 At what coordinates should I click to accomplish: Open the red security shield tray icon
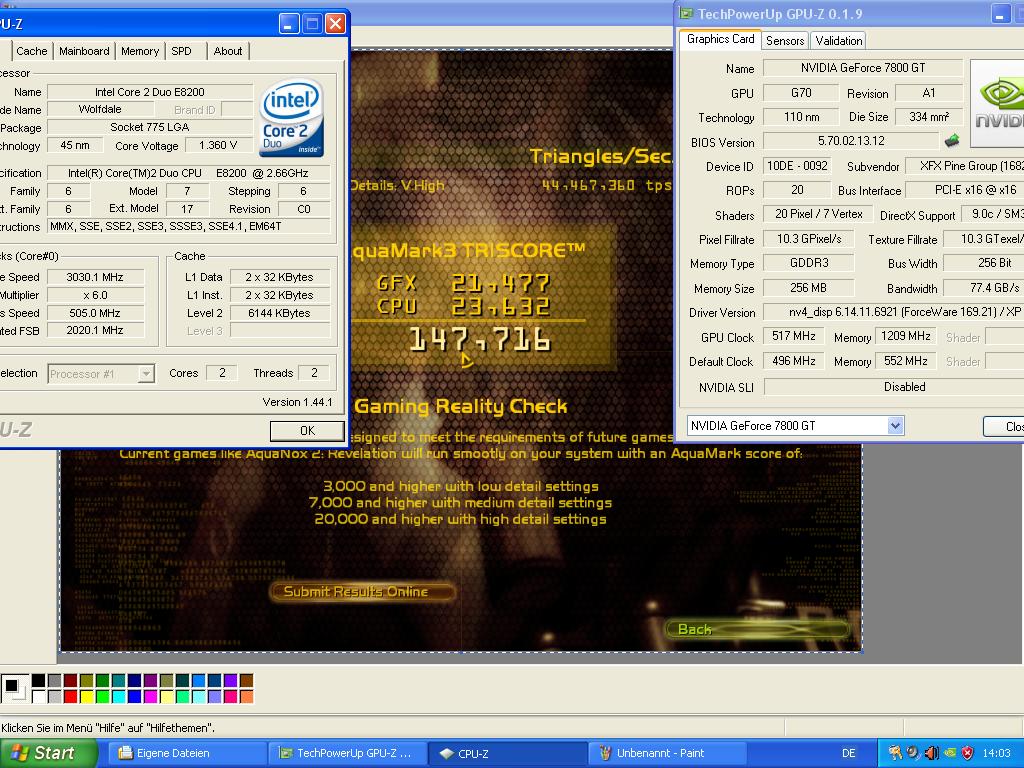point(968,753)
